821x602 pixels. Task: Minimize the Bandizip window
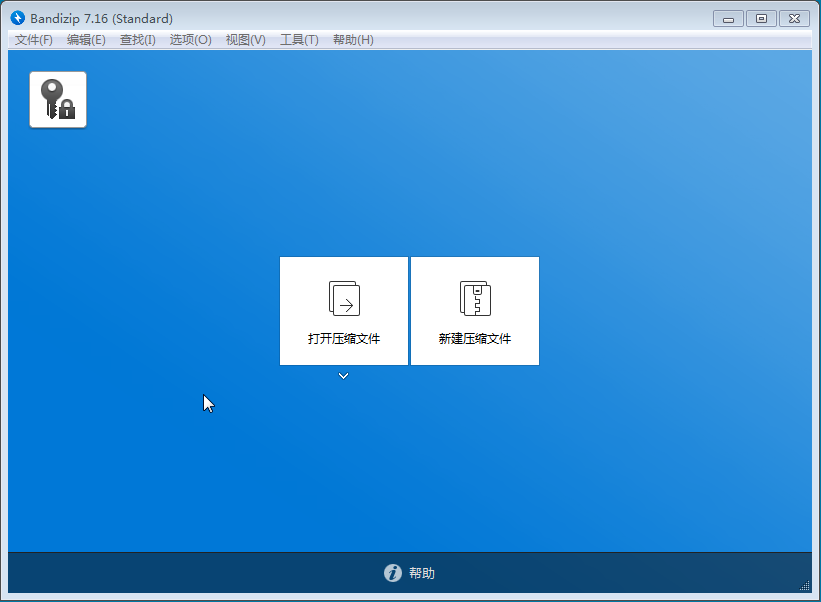(728, 18)
